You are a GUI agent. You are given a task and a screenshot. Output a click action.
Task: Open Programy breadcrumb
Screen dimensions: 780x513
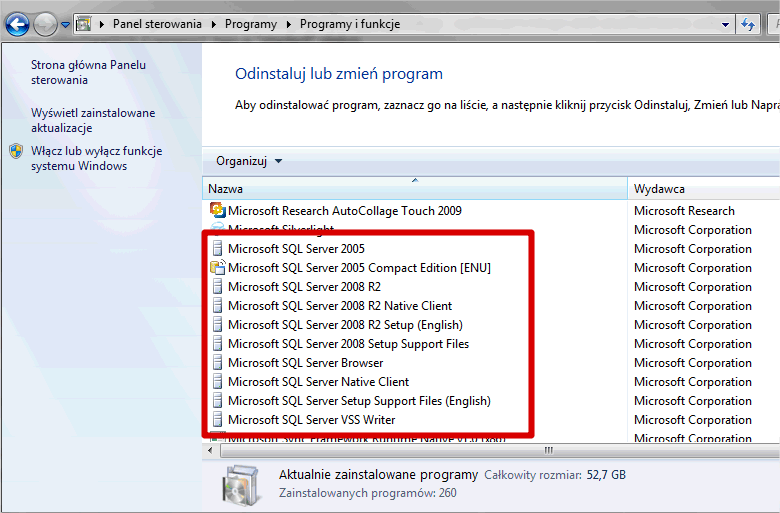[x=251, y=24]
